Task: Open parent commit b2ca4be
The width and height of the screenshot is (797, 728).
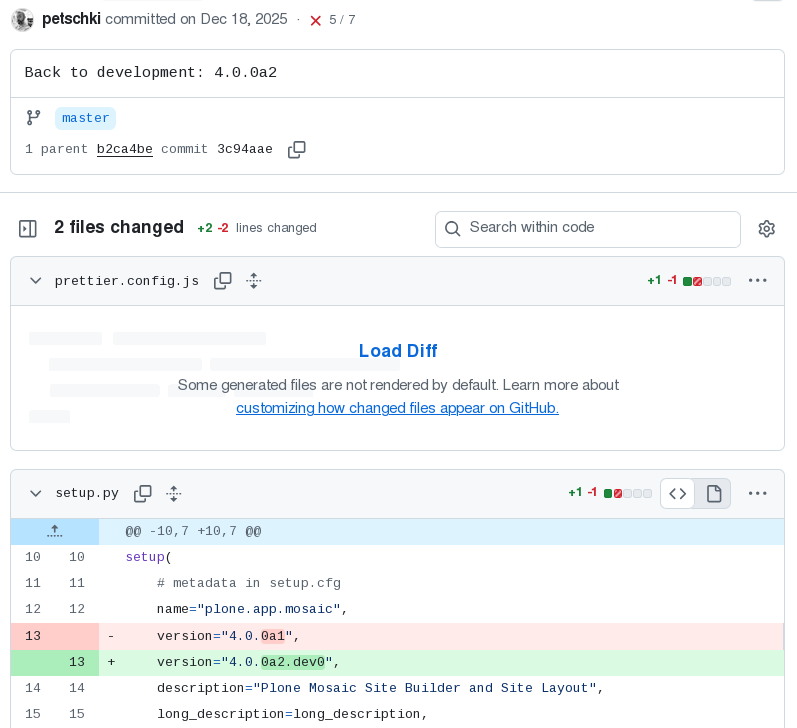Action: pos(124,150)
